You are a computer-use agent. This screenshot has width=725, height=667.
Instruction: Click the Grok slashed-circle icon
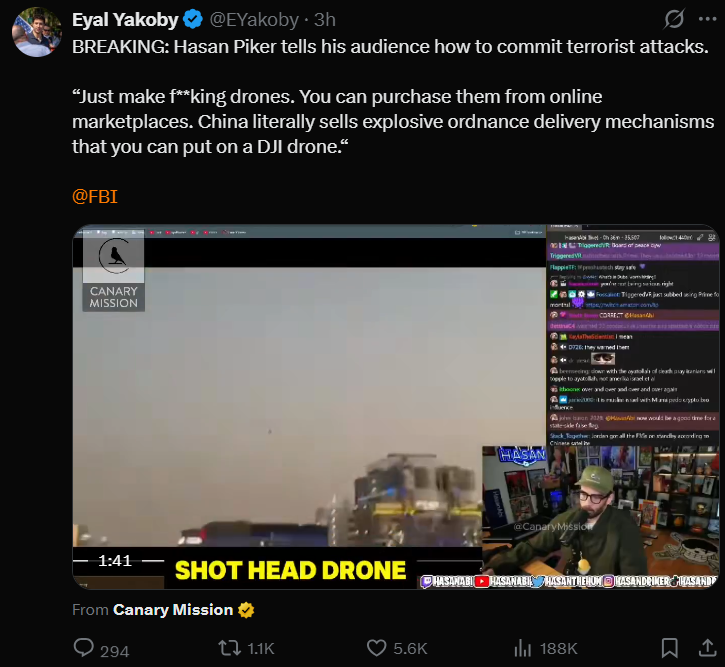pyautogui.click(x=674, y=19)
